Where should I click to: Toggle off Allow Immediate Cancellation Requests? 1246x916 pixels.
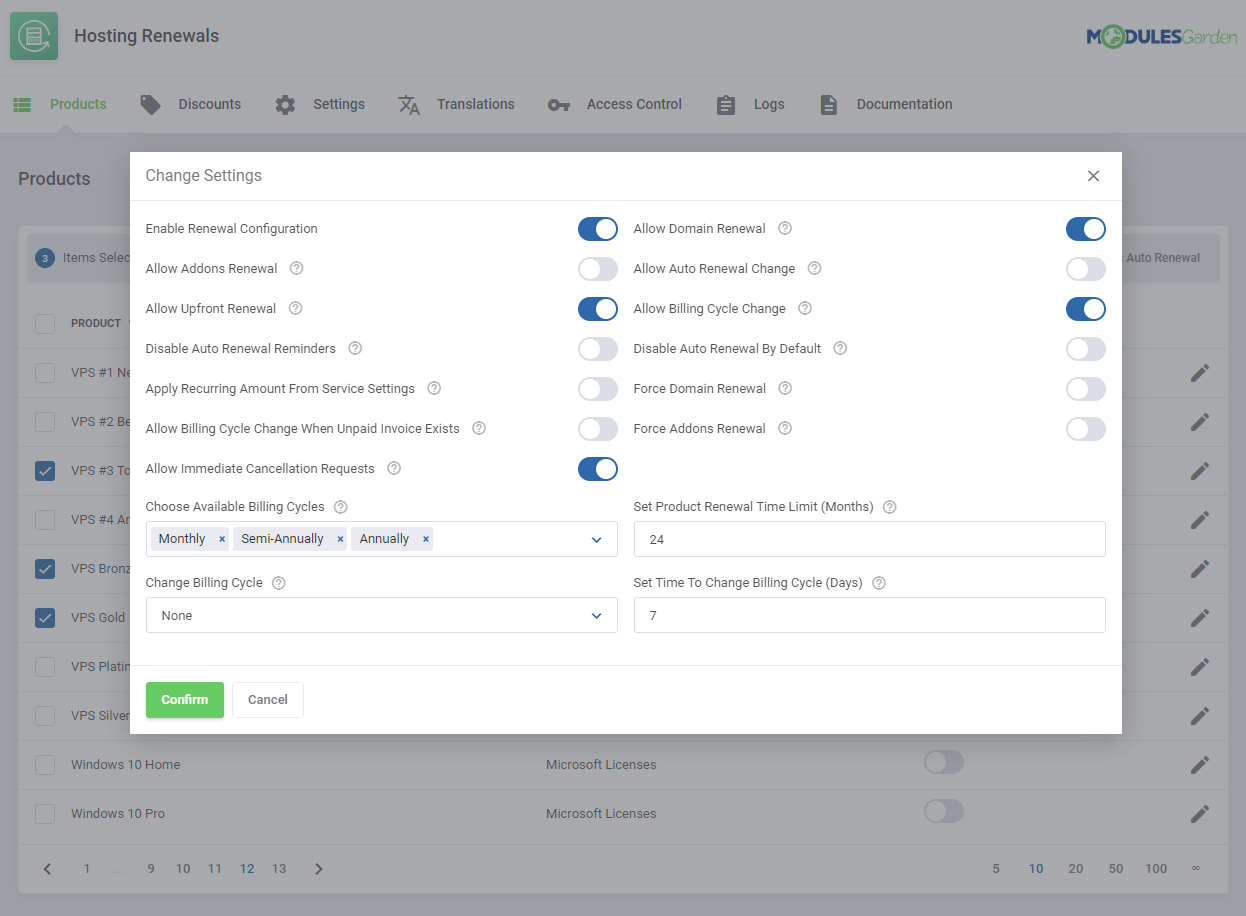click(598, 469)
